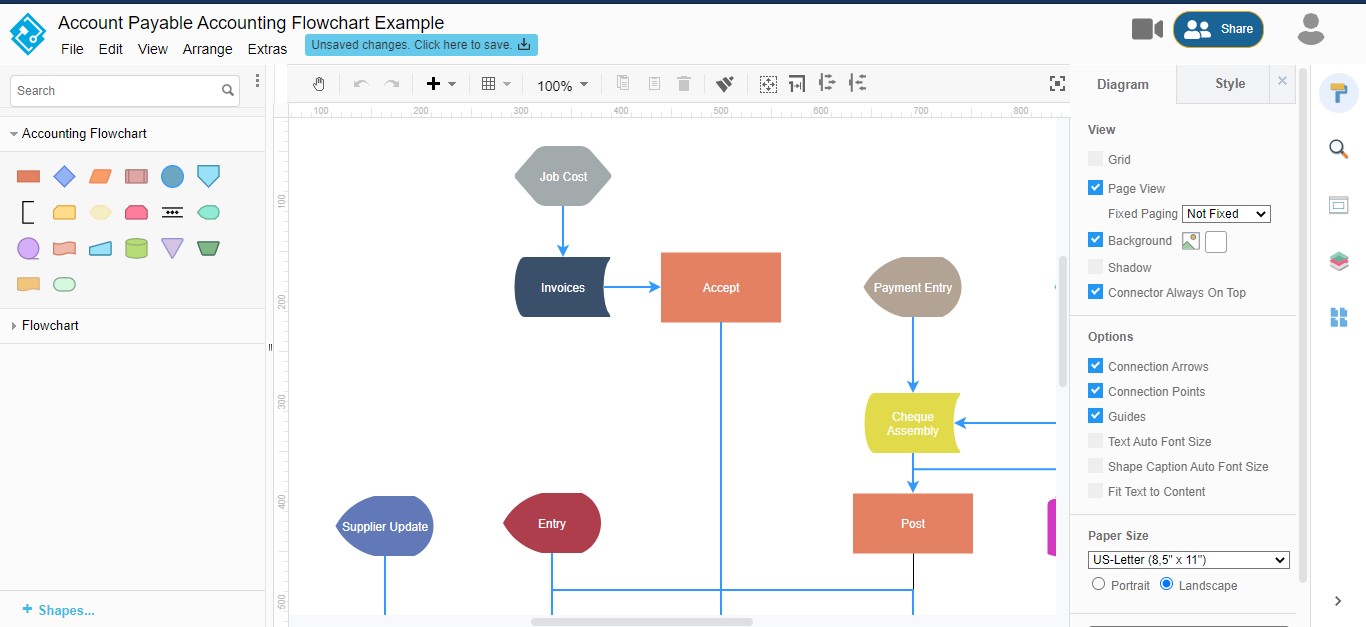
Task: Select the Portrait orientation radio button
Action: coord(1098,585)
